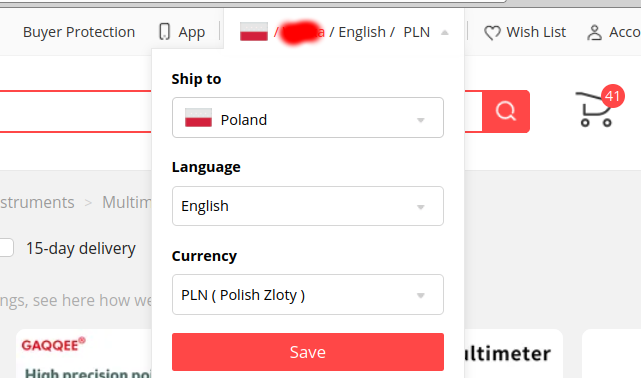Open the App menu item
The width and height of the screenshot is (641, 378).
coord(192,32)
